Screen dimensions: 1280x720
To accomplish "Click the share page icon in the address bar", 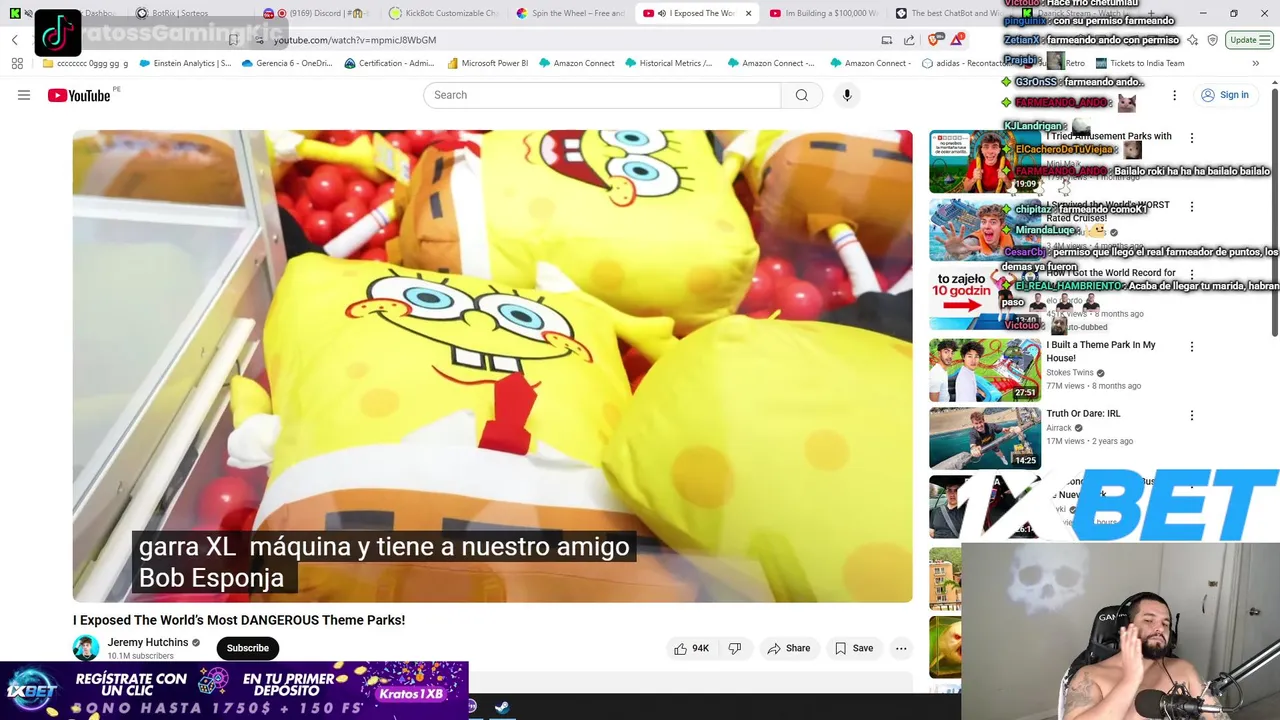I will coord(909,40).
